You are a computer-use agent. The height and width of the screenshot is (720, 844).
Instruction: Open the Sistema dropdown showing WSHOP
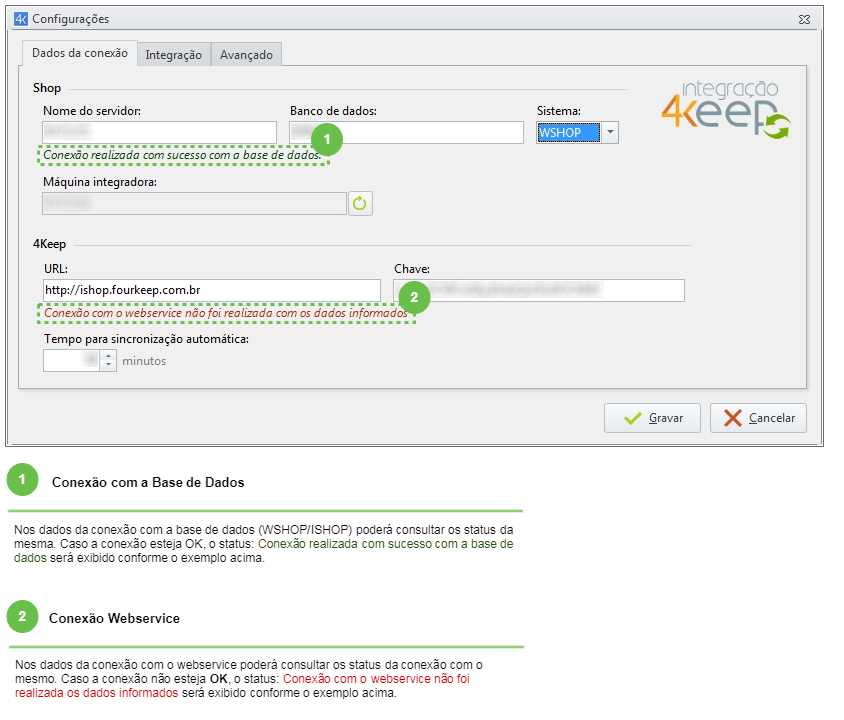(609, 131)
